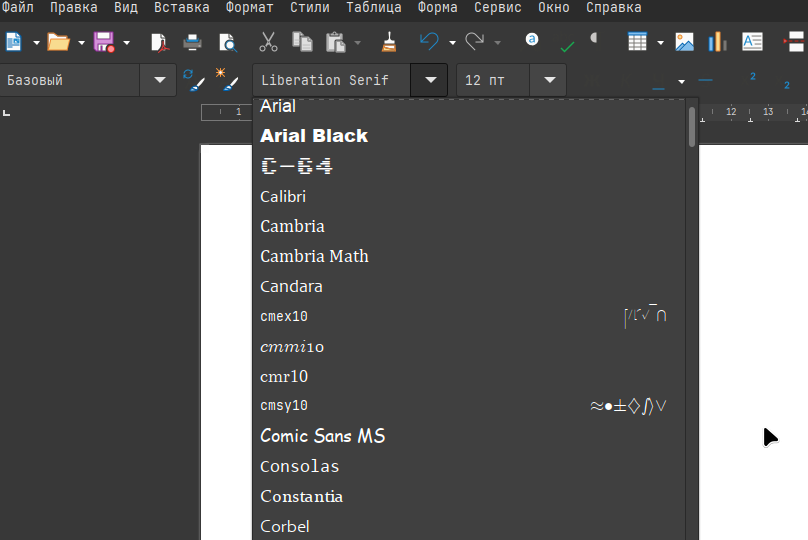Screen dimensions: 808x540
Task: Open the 12 пт font size dropdown
Action: point(549,80)
